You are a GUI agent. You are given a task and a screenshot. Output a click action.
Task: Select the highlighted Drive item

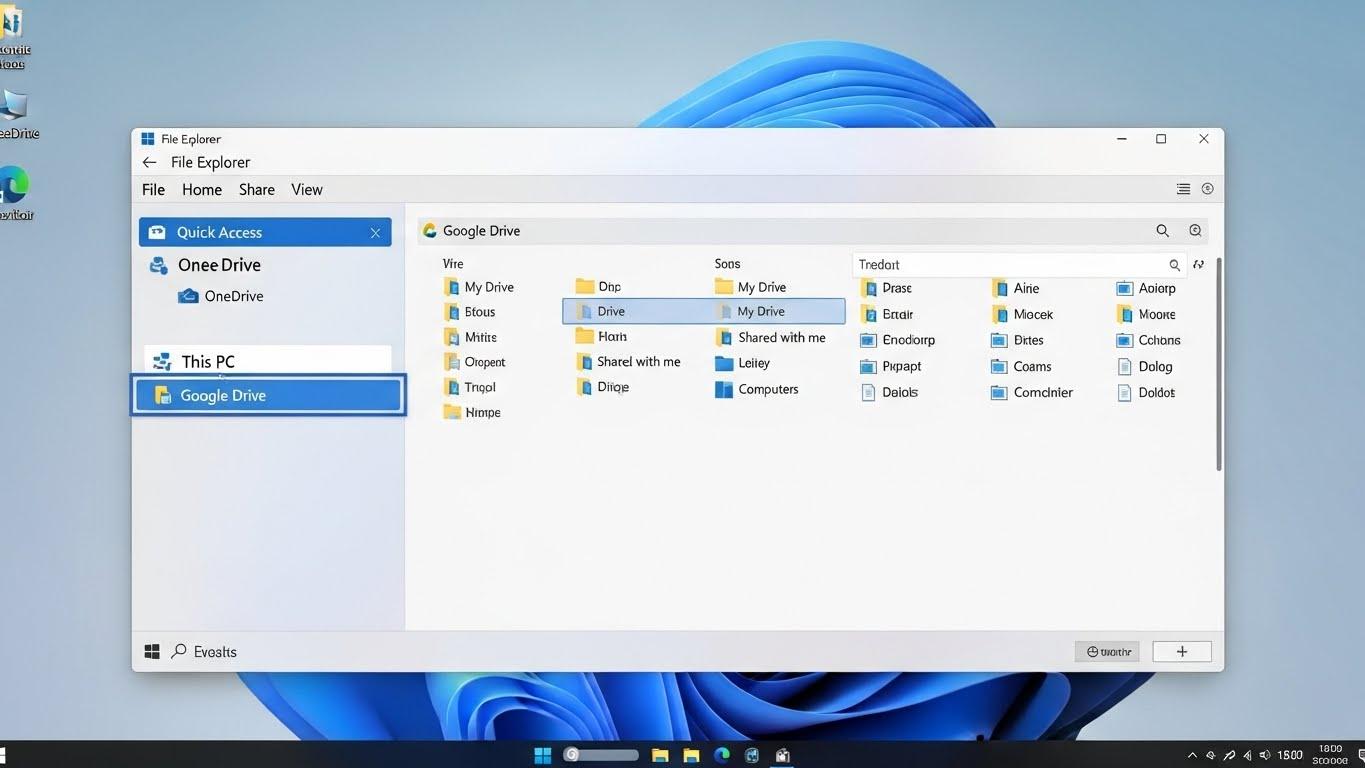pyautogui.click(x=611, y=311)
